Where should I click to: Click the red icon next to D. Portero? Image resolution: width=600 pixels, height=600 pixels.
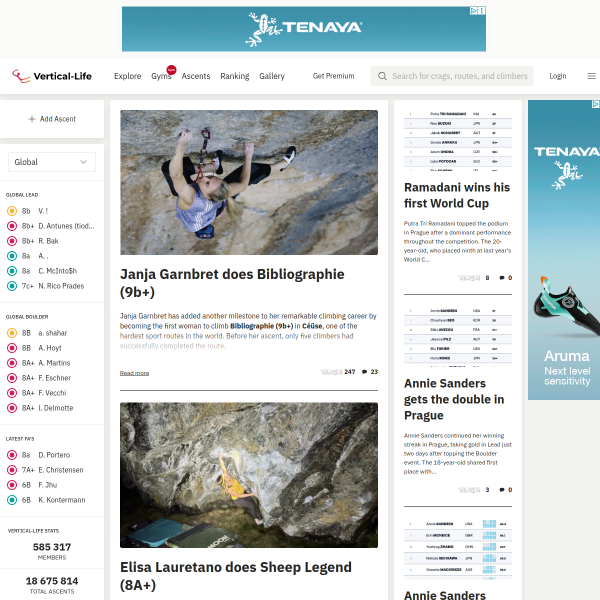pyautogui.click(x=12, y=455)
